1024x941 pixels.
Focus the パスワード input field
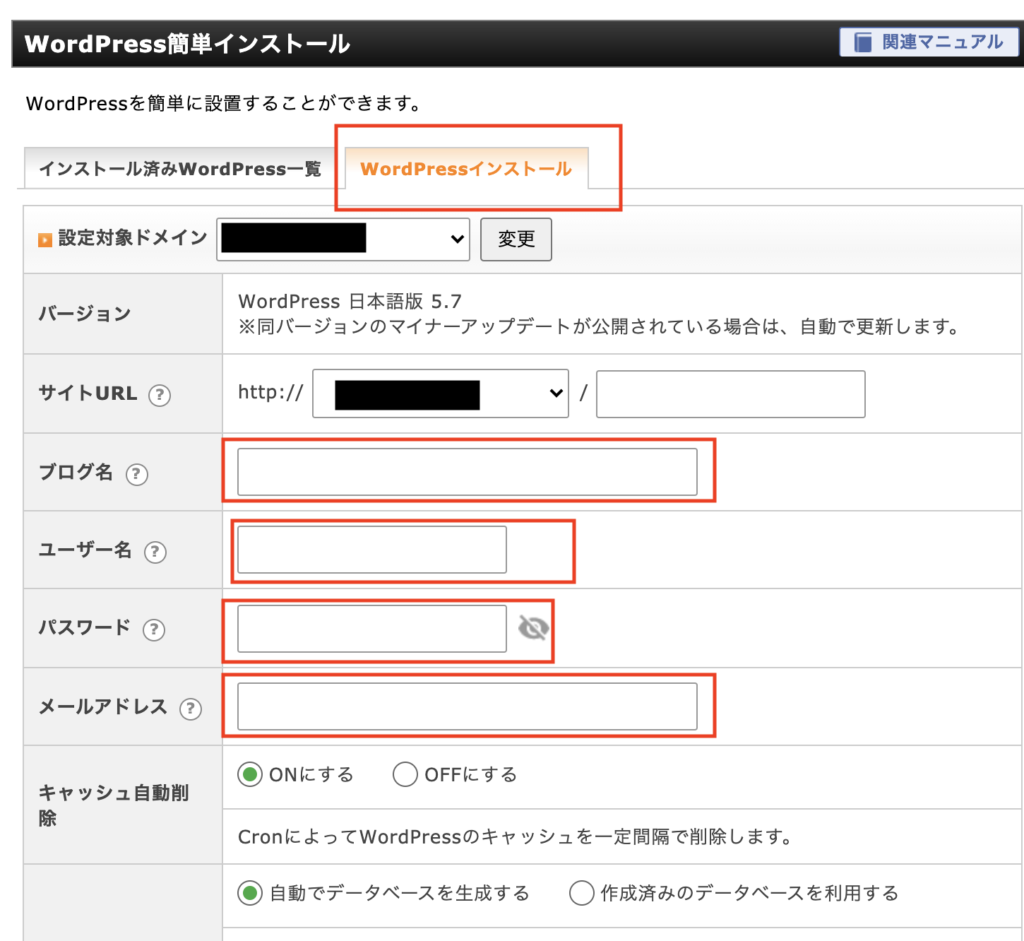pyautogui.click(x=372, y=628)
